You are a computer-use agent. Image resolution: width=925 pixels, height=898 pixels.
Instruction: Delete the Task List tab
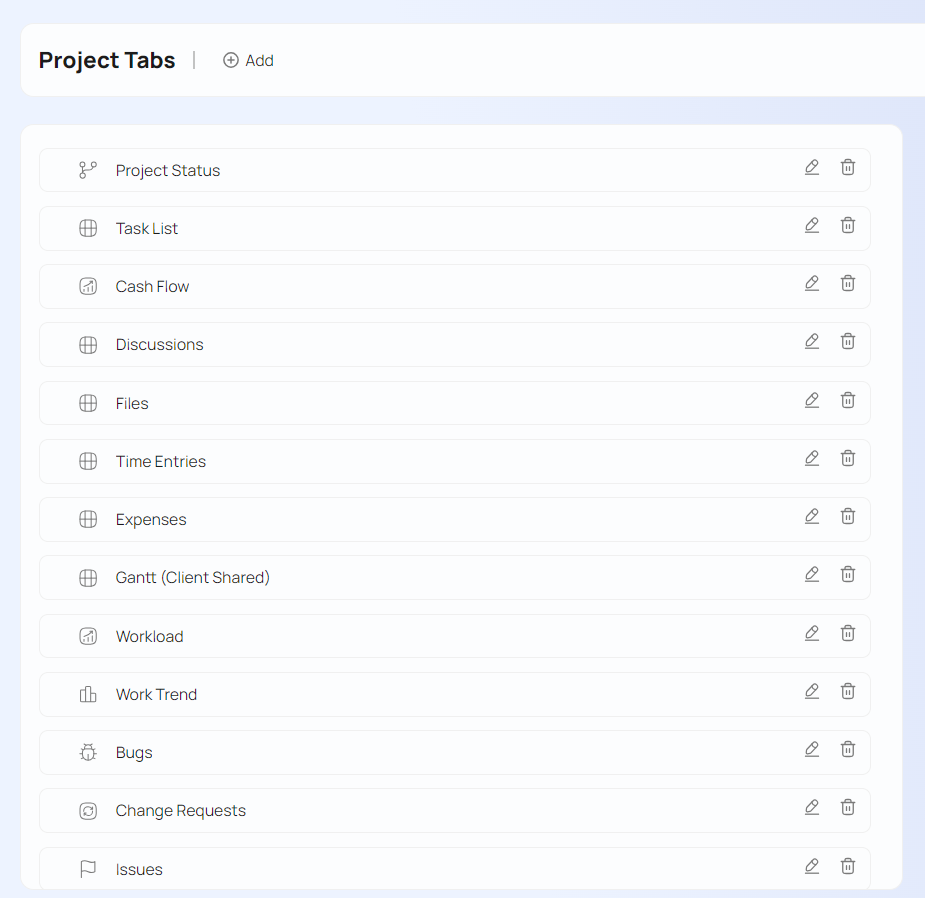[848, 226]
